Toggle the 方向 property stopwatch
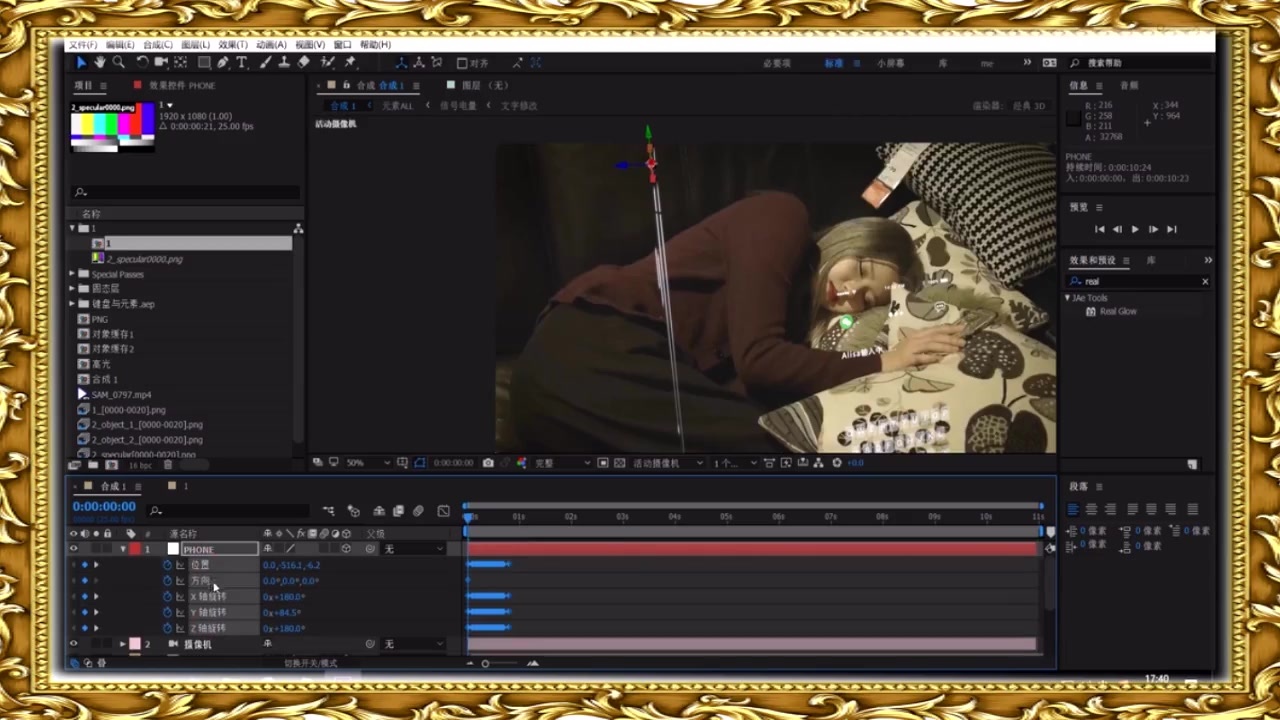 [x=167, y=581]
